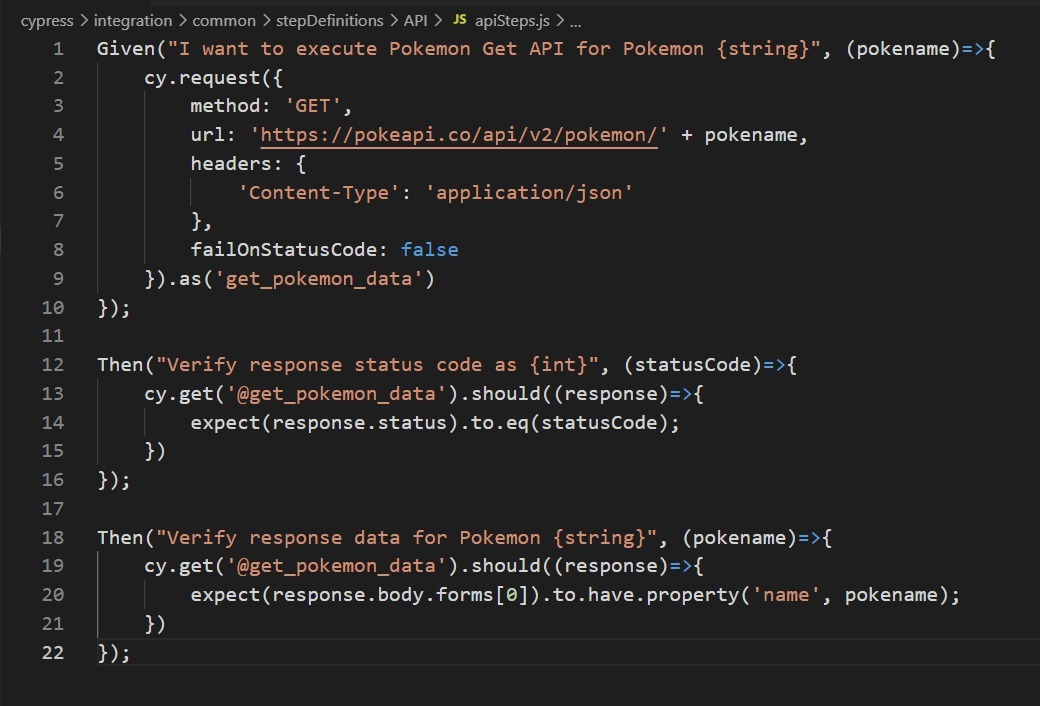Click the pokename parameter on line 1

click(903, 48)
